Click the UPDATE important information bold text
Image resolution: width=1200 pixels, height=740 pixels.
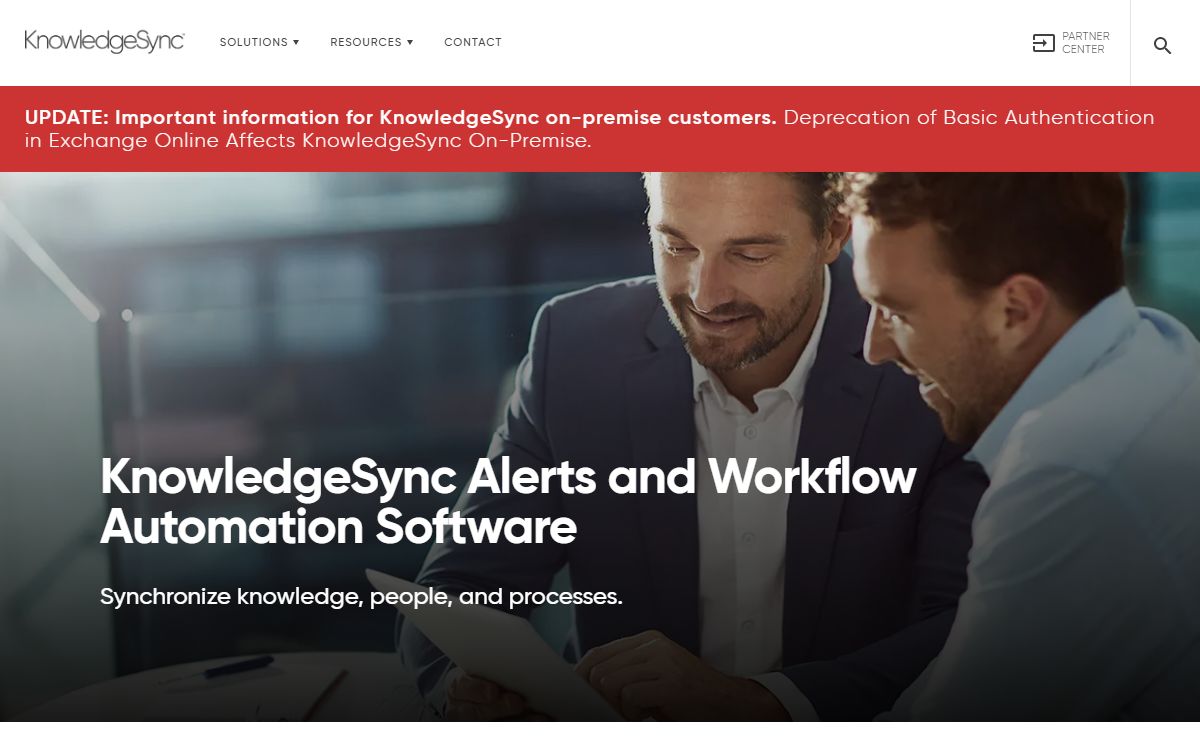[x=401, y=117]
